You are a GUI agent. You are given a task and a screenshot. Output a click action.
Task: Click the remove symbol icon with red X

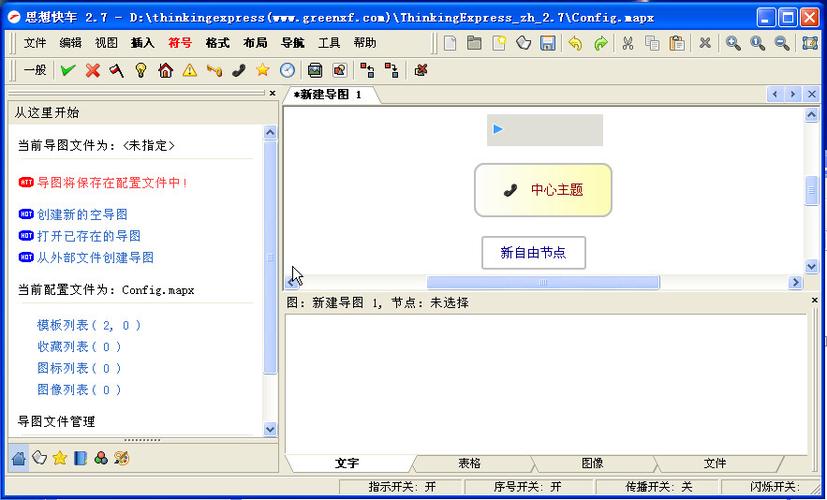pyautogui.click(x=420, y=70)
